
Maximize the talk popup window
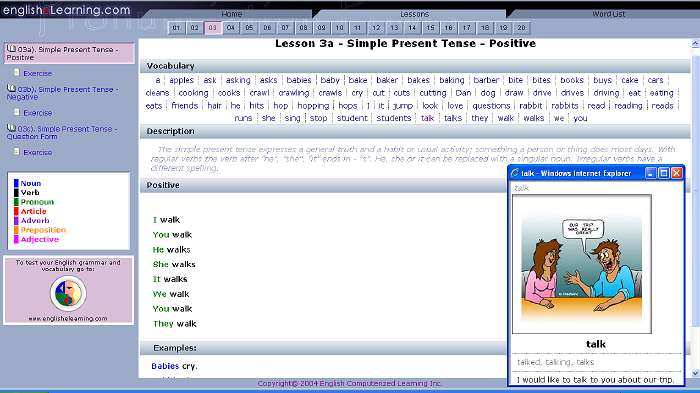coord(664,173)
